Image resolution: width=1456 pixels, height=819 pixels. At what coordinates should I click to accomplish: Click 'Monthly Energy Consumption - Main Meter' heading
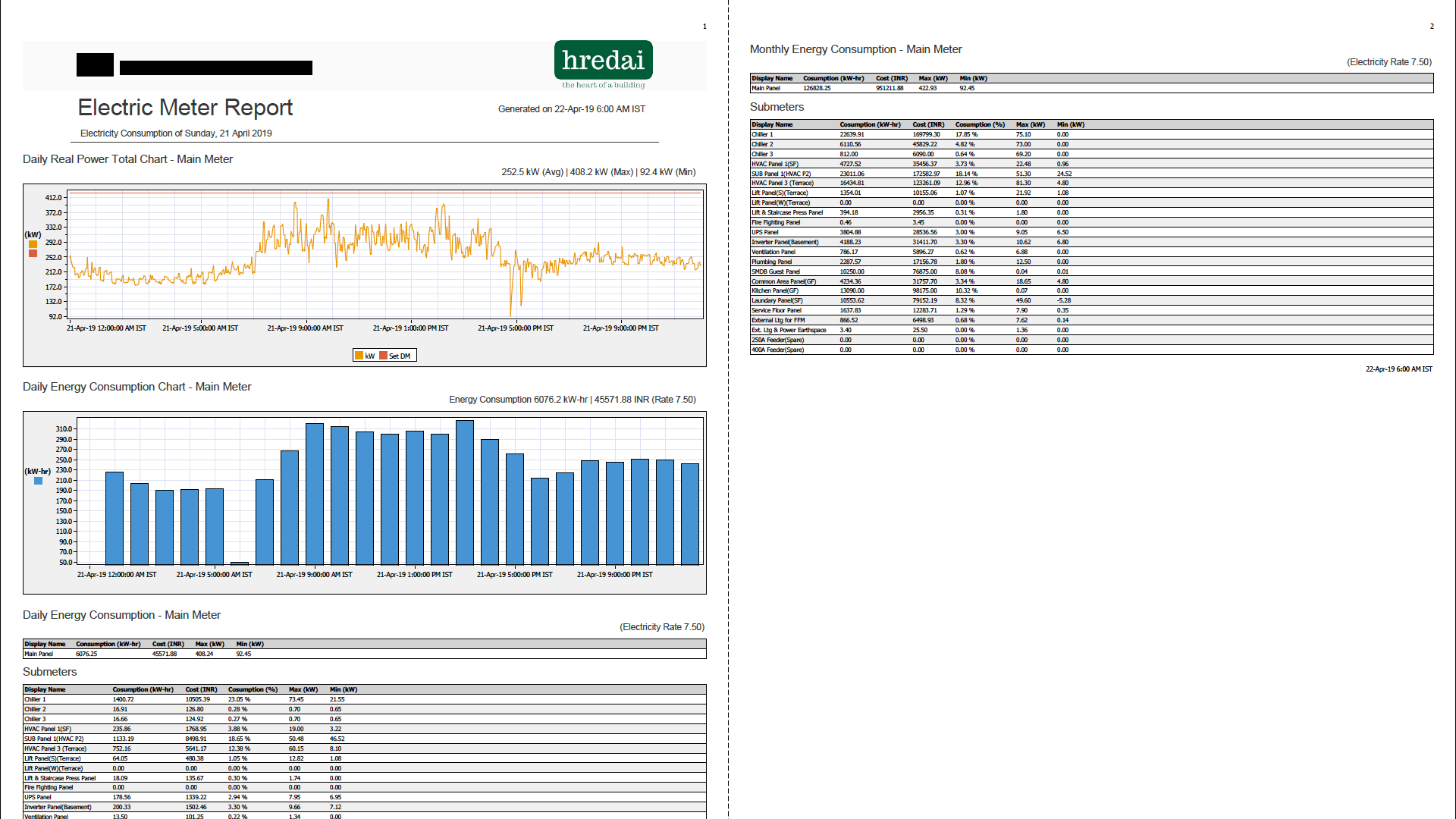855,49
